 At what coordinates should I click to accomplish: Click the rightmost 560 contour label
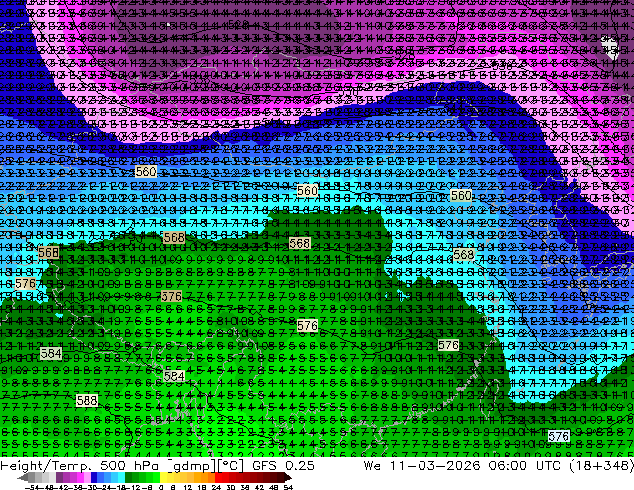pos(461,196)
